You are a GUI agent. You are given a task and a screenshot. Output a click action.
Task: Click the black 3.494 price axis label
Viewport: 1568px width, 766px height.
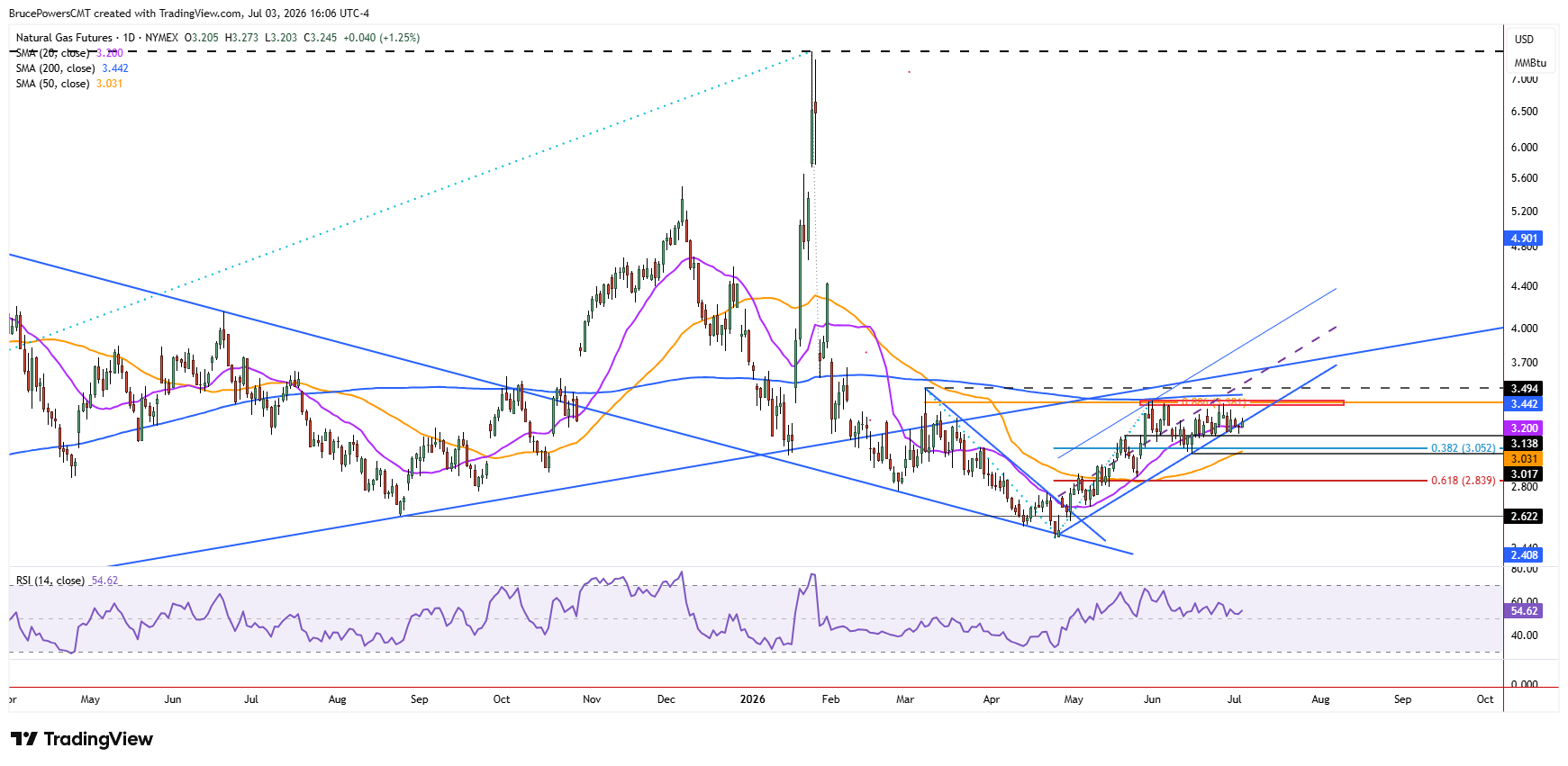click(1524, 389)
